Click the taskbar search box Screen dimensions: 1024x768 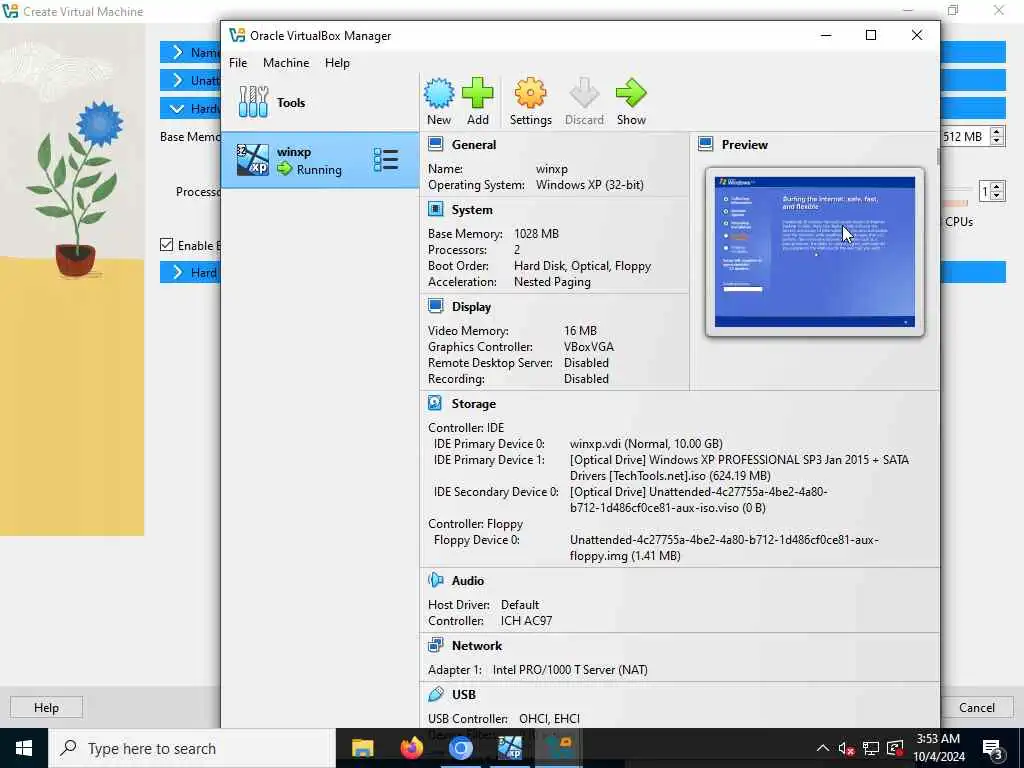[x=191, y=748]
